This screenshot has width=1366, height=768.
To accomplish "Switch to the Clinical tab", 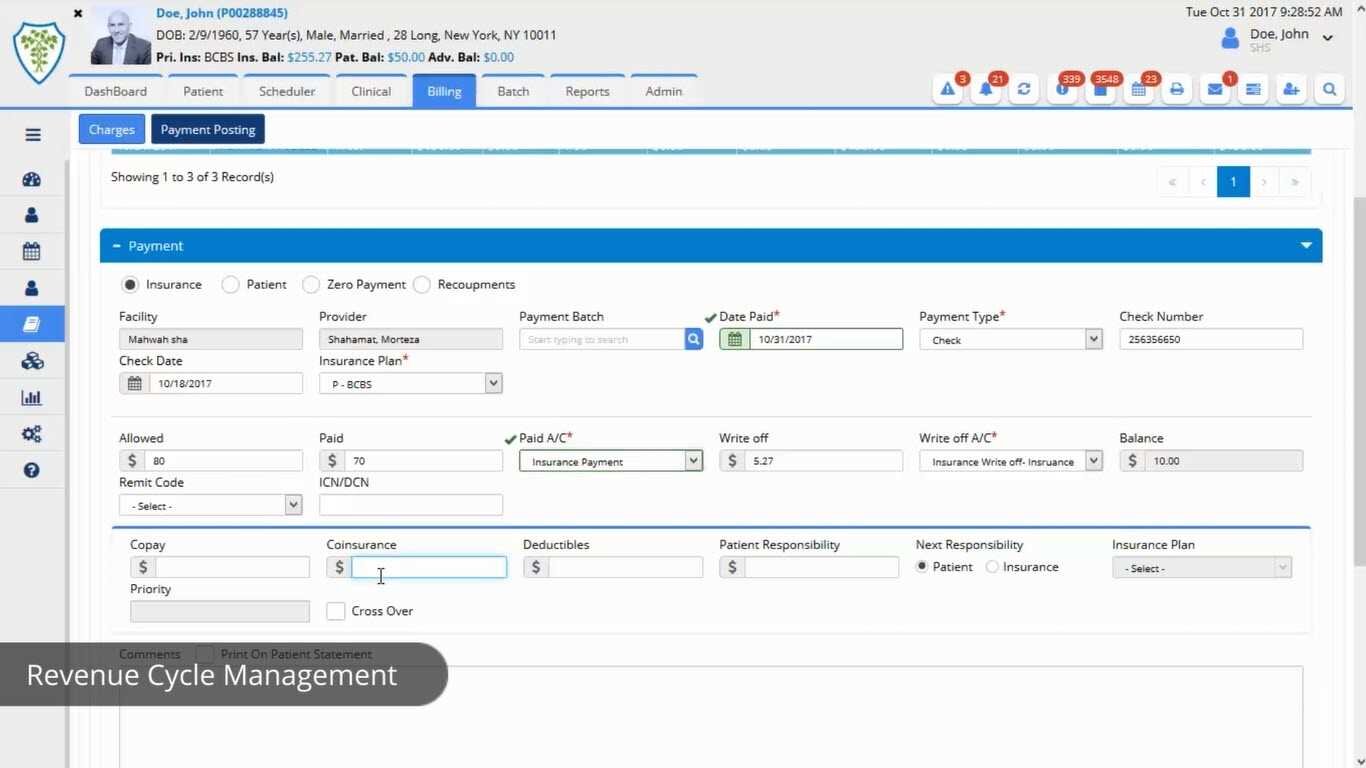I will (x=371, y=91).
